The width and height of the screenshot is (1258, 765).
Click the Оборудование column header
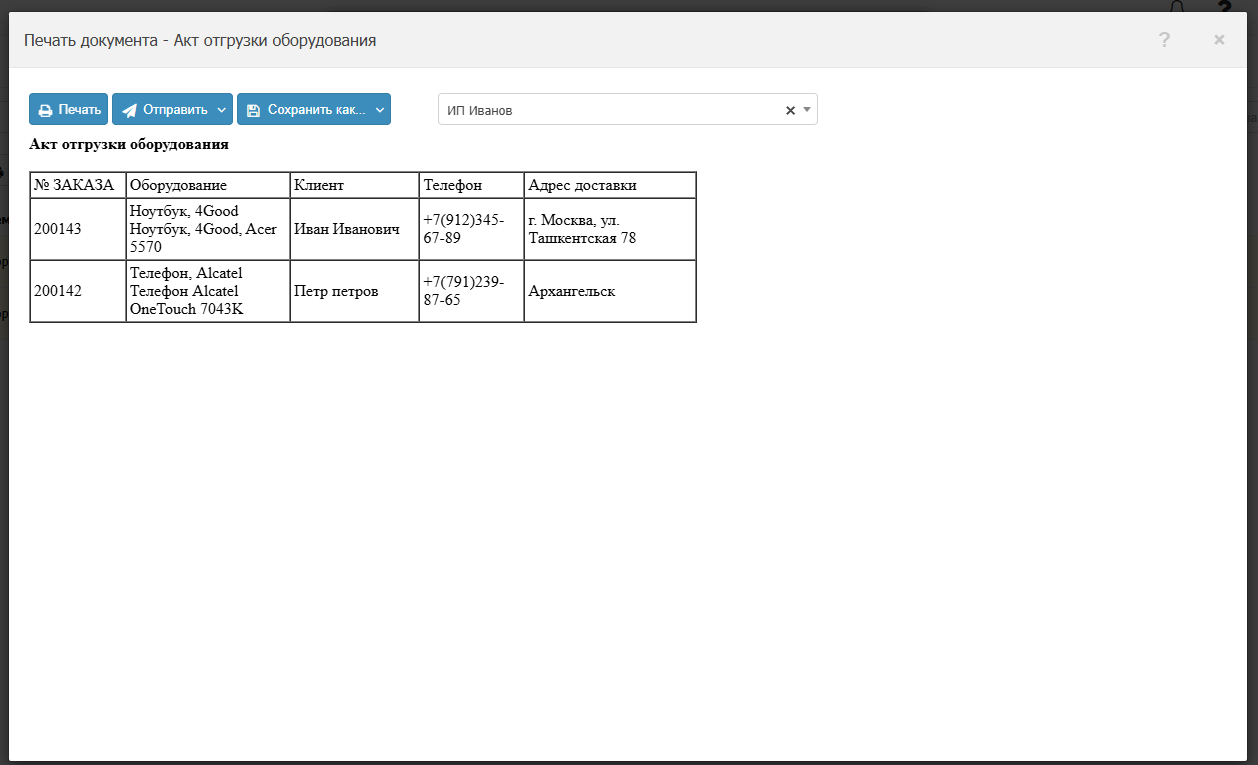[x=178, y=185]
